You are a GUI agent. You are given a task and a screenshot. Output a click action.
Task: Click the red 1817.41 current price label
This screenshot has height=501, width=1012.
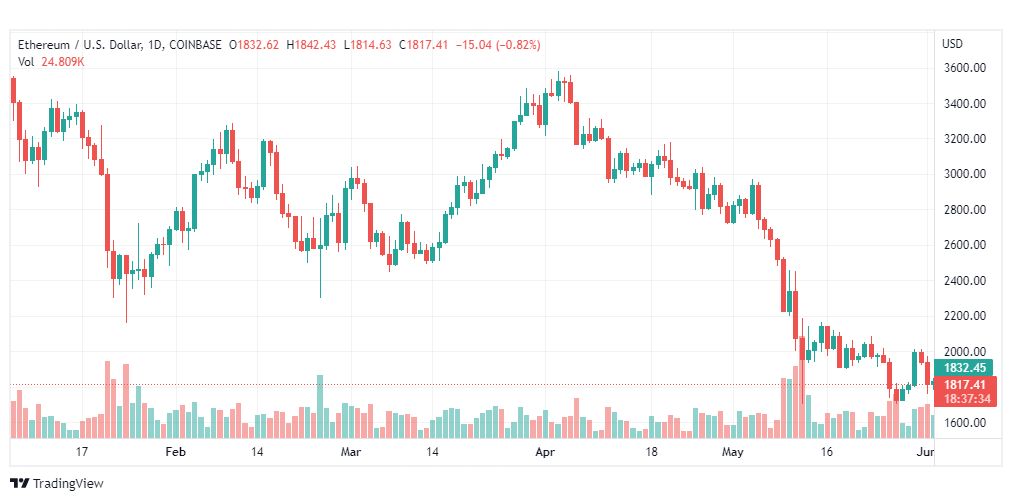965,385
